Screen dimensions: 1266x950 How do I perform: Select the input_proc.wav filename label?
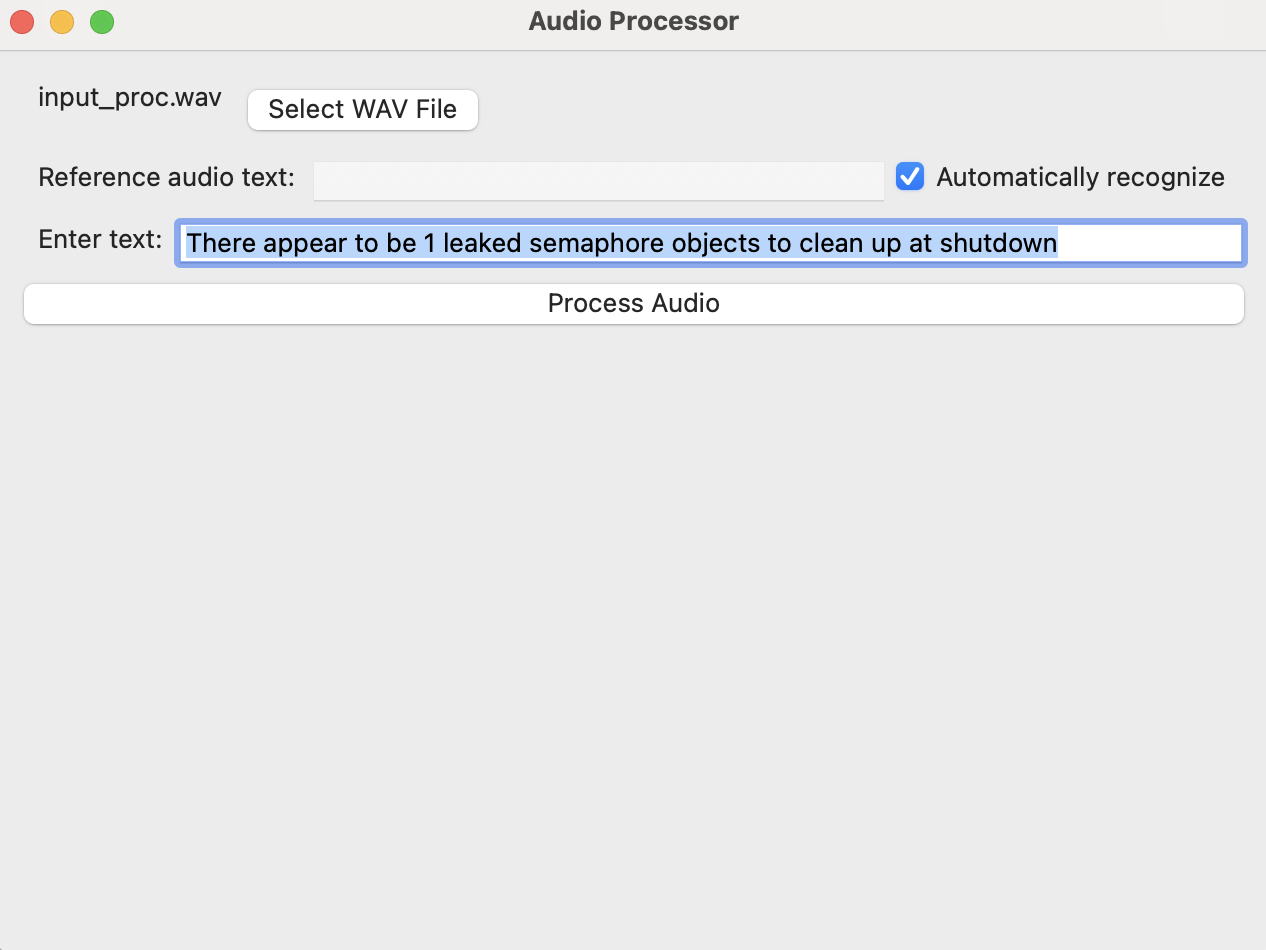click(x=129, y=97)
